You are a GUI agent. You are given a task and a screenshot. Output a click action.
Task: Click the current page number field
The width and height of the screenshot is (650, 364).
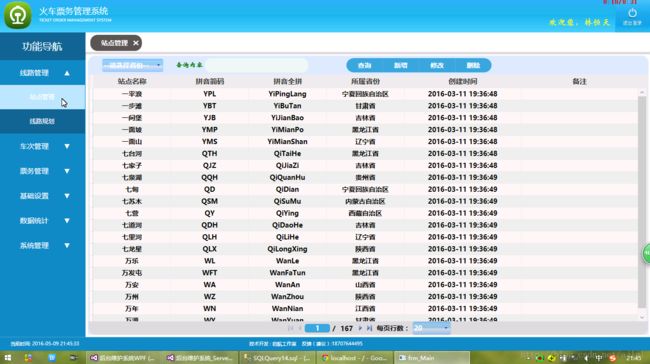[317, 328]
